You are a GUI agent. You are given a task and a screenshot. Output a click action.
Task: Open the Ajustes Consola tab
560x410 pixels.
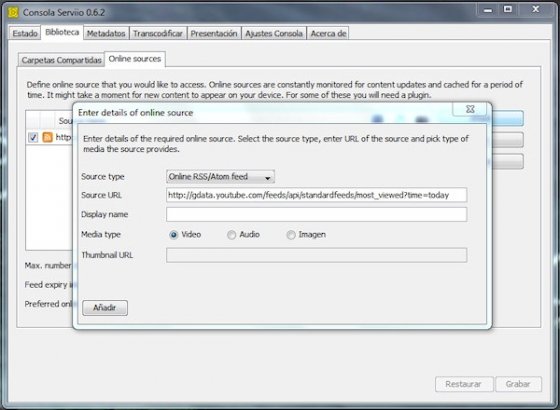[x=274, y=33]
